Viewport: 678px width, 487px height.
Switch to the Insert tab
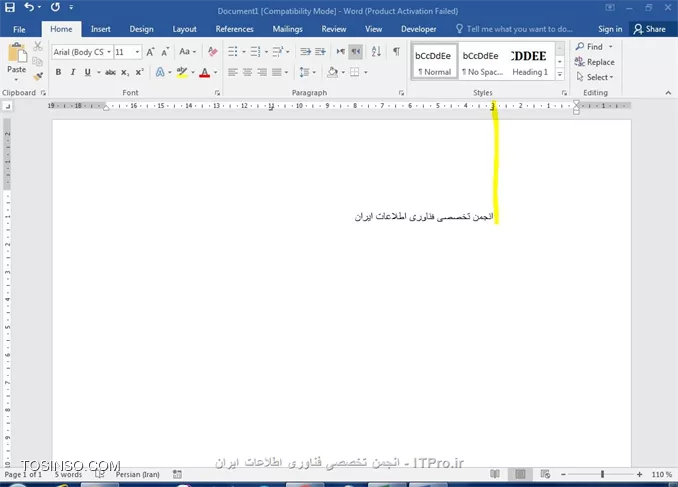(101, 29)
